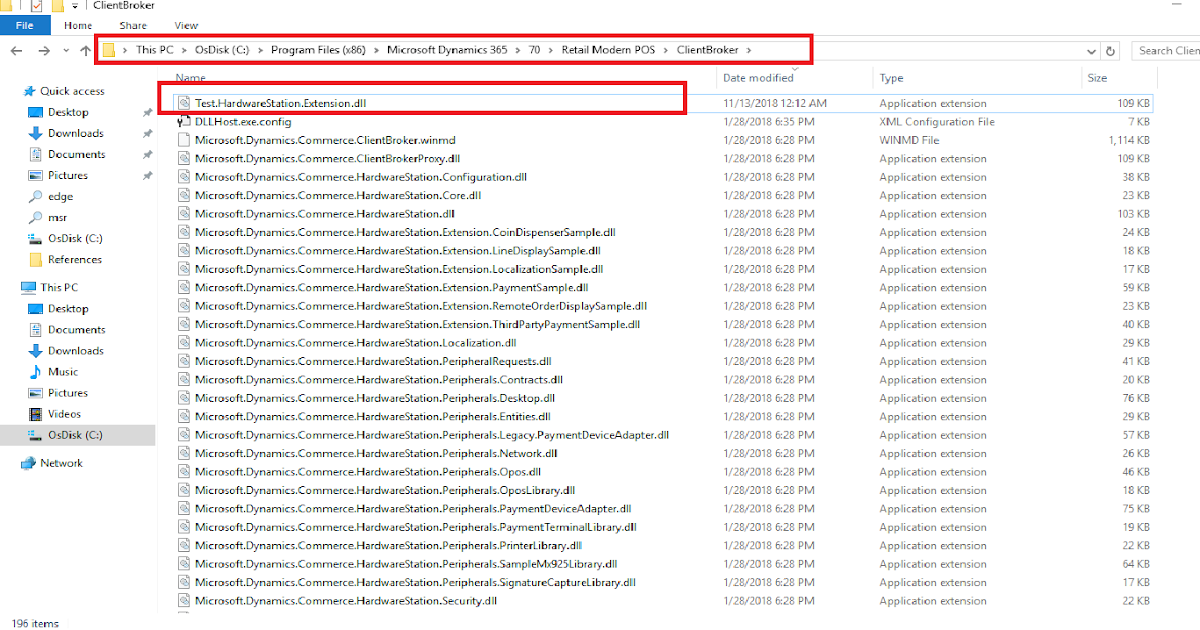Click the Test.HardwareStation.Extension.dll file icon
This screenshot has height=630, width=1200.
(183, 103)
